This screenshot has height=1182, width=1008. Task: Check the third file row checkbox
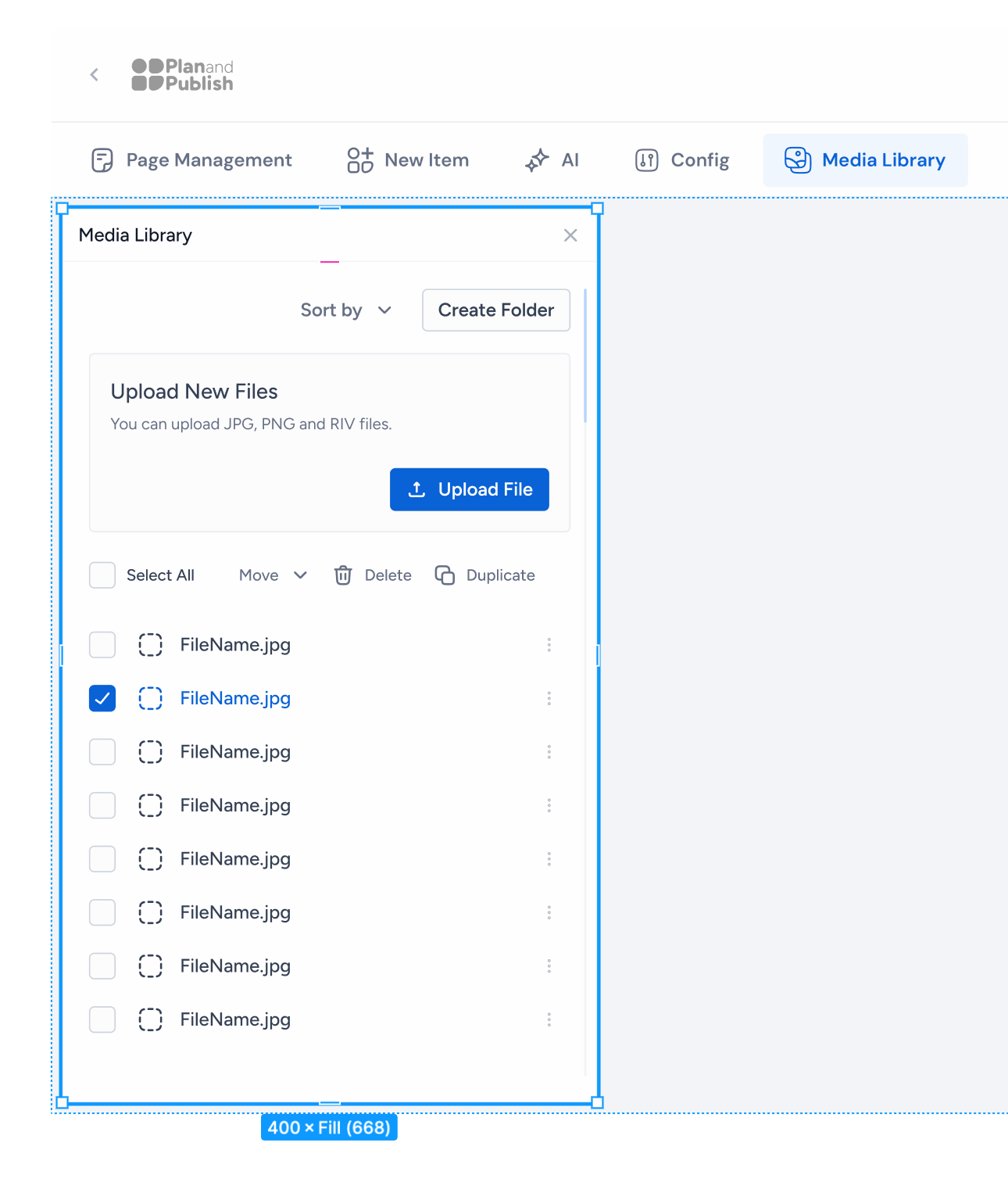pyautogui.click(x=102, y=752)
